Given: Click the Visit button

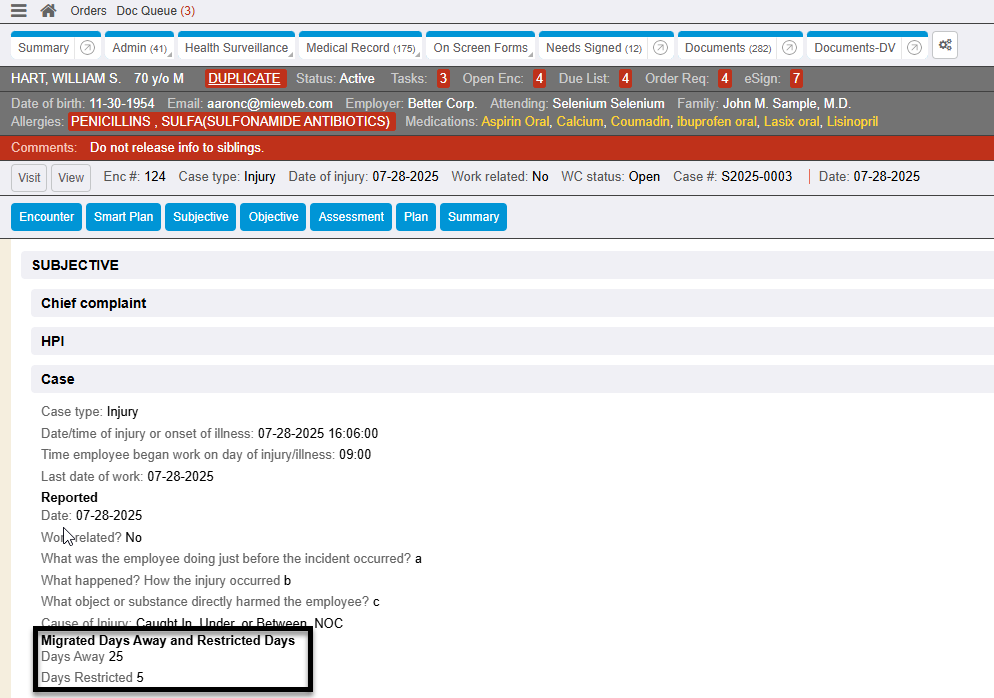Looking at the screenshot, I should pos(30,177).
